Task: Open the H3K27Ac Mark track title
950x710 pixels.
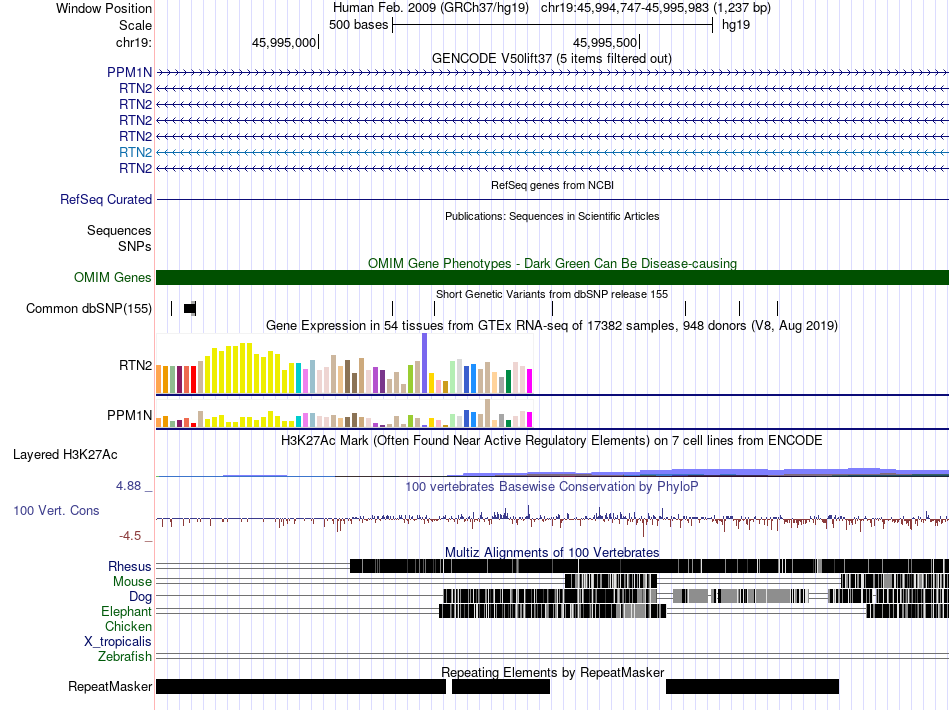Action: 552,440
